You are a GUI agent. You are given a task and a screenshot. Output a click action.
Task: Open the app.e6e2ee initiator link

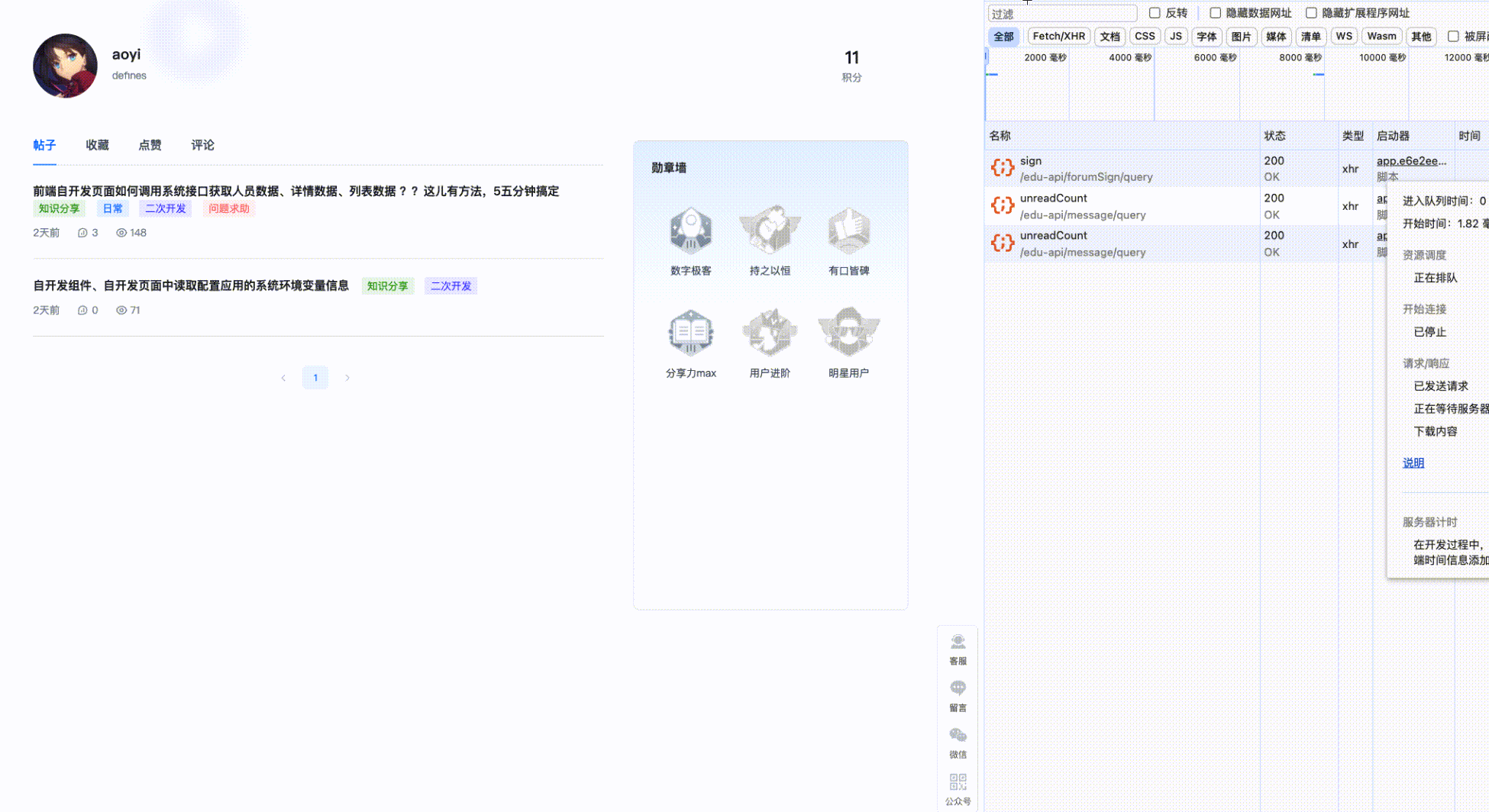[1411, 161]
